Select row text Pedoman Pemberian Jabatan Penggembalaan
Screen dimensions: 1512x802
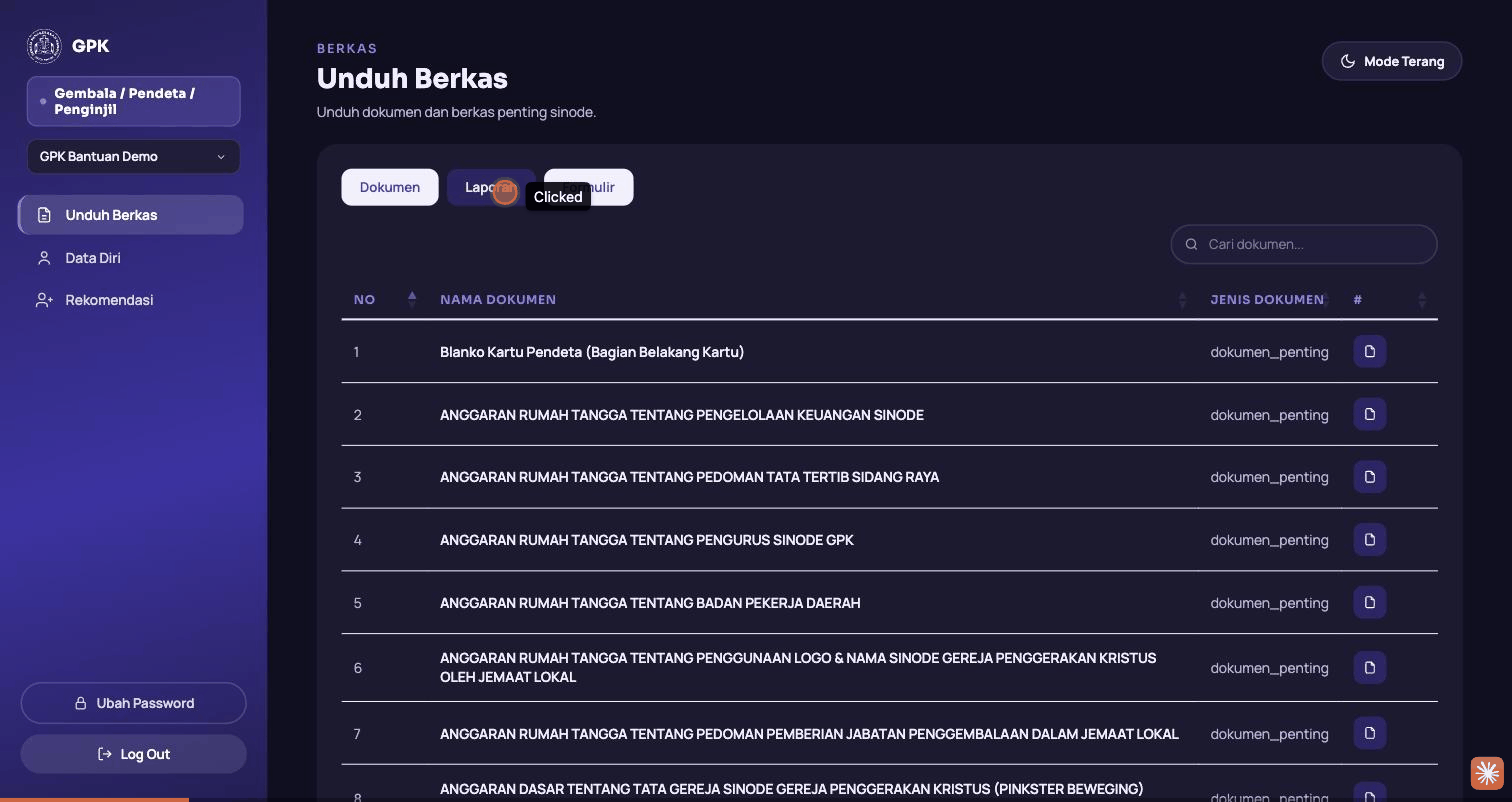coord(809,734)
